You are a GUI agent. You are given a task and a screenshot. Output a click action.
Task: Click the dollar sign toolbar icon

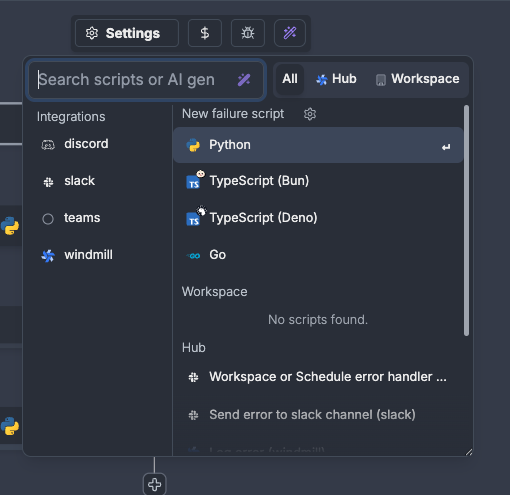pyautogui.click(x=205, y=33)
